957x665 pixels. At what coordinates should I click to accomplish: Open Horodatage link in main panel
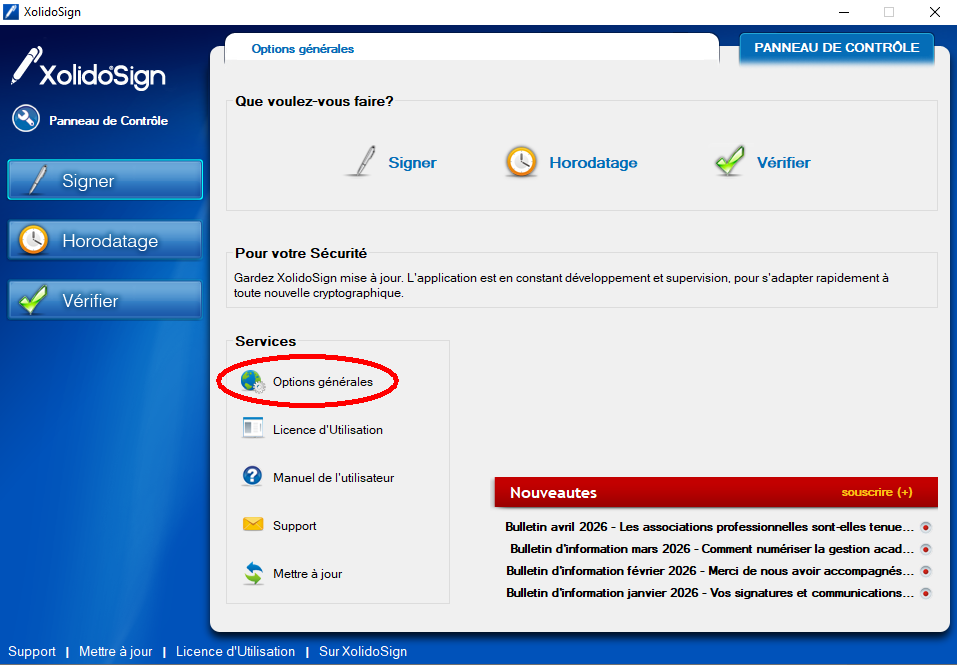click(593, 163)
